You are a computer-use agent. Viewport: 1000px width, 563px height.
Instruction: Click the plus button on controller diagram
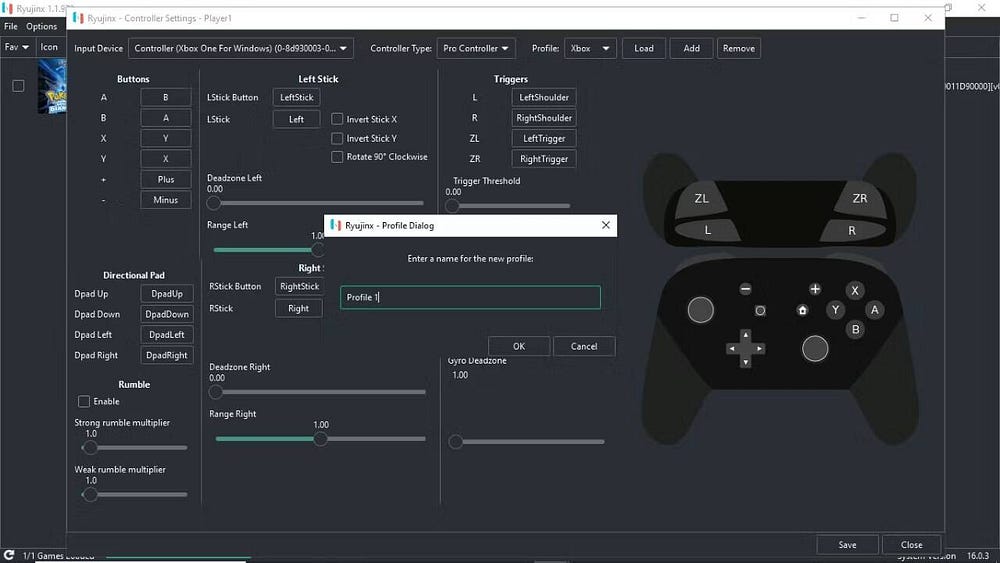point(814,289)
